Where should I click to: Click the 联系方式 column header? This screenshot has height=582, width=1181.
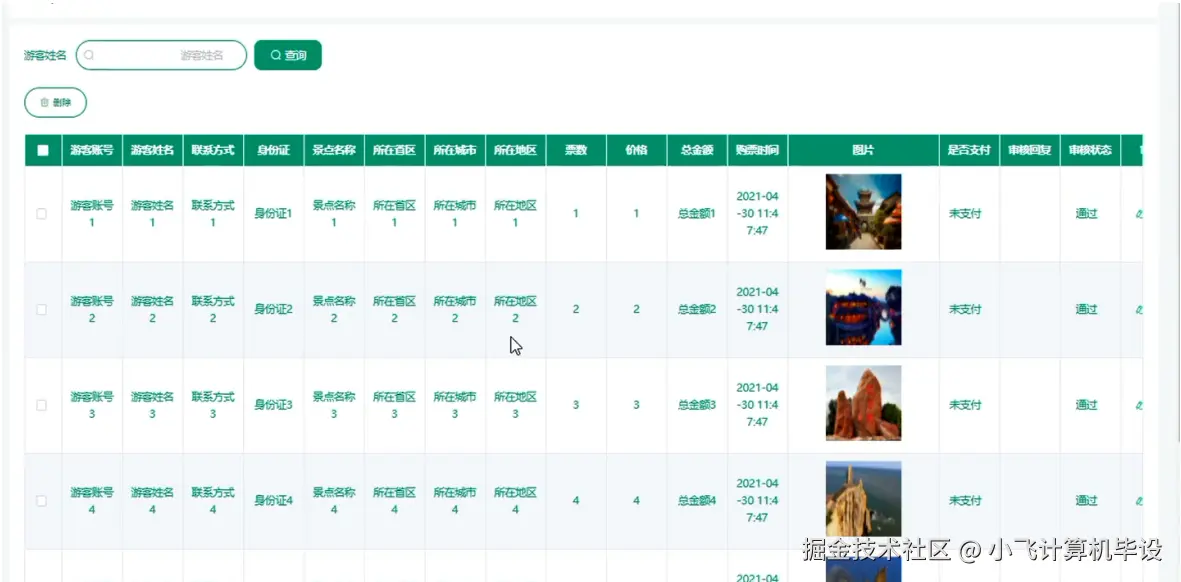tap(213, 150)
